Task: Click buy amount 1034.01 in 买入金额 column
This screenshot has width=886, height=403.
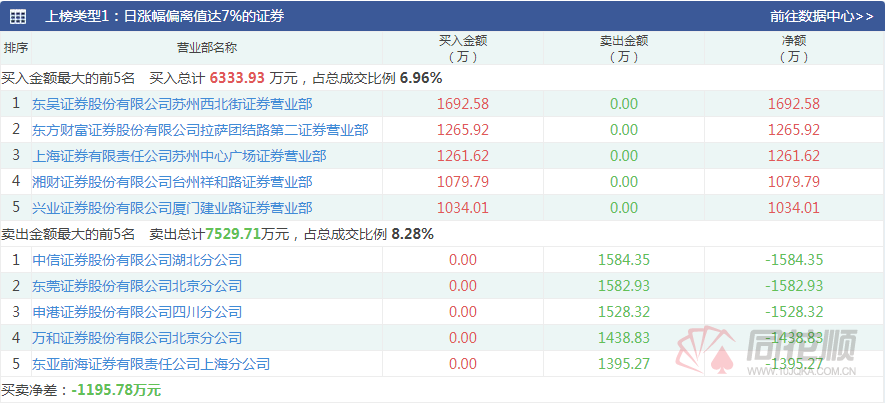Action: (x=463, y=208)
